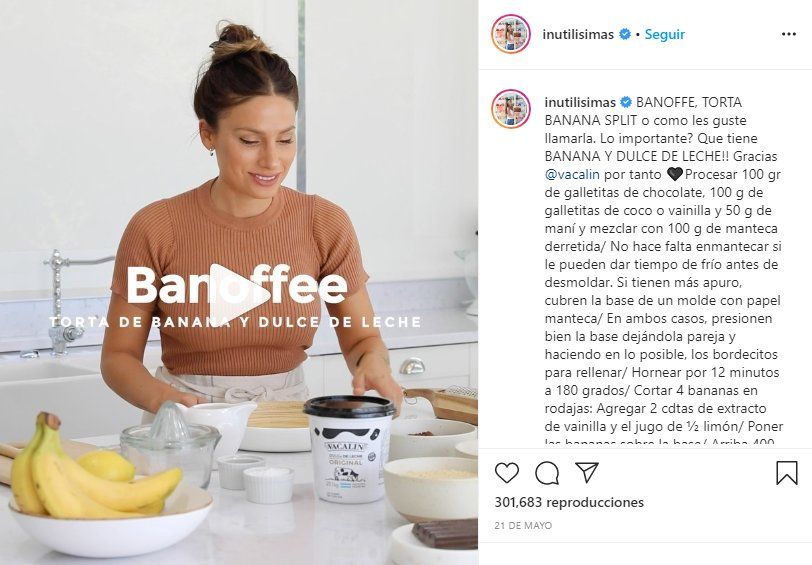Screen dimensions: 812x565
Task: Like the post with the heart icon
Action: (x=506, y=472)
